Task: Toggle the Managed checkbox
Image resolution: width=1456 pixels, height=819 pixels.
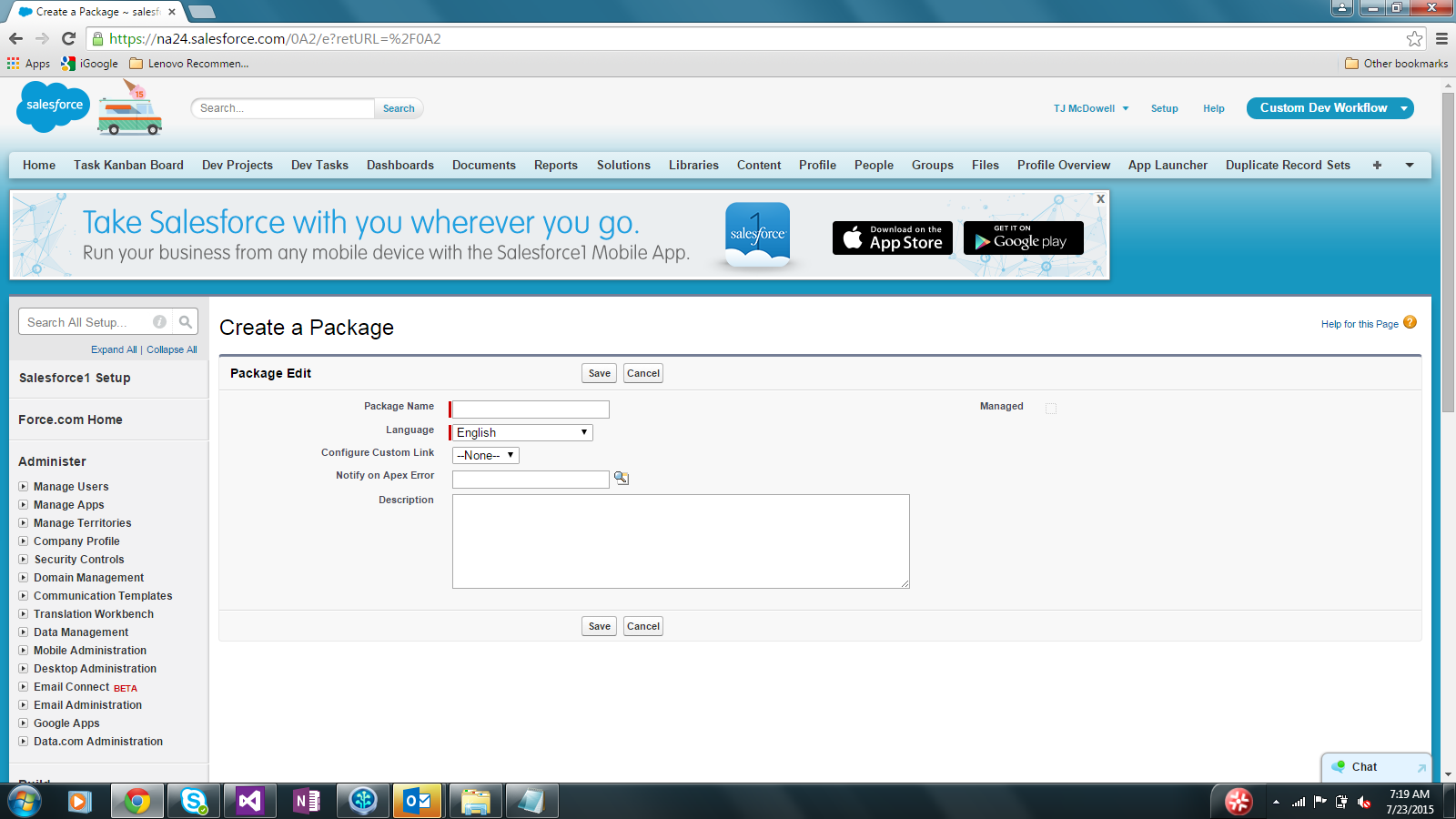Action: (x=1051, y=409)
